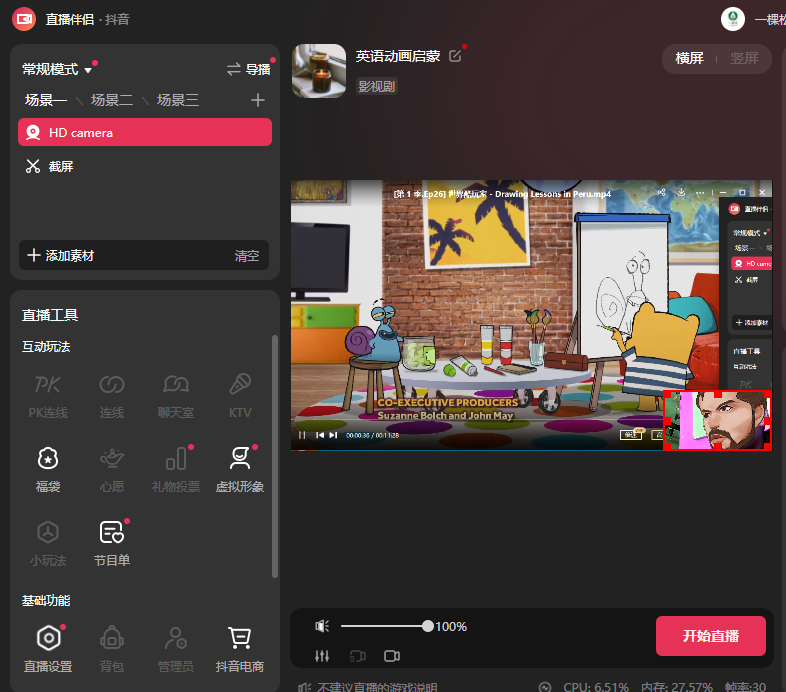The image size is (786, 692).
Task: Adjust the volume slider handle at 100%
Action: click(428, 626)
